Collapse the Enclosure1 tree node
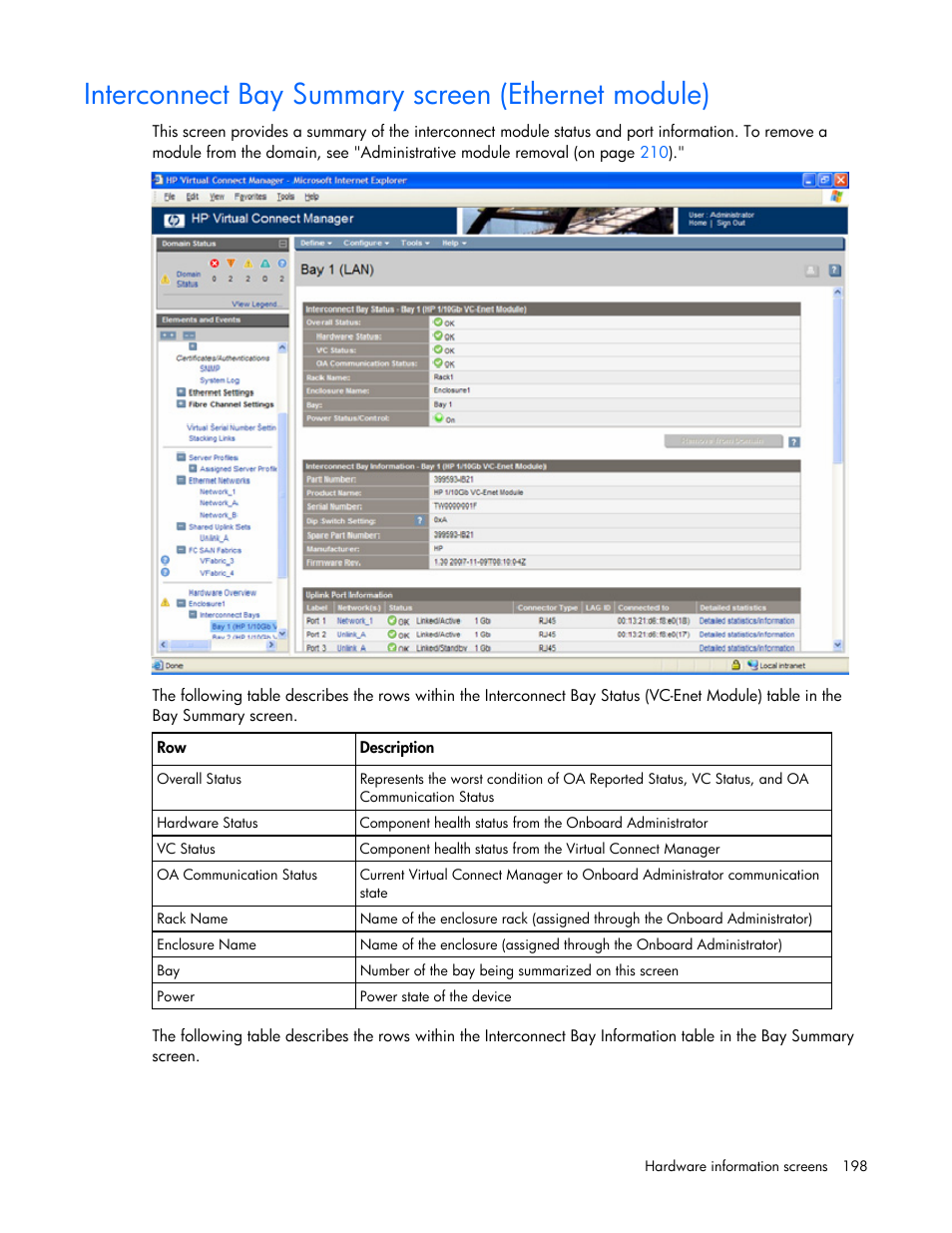Viewport: 952px width, 1233px height. pyautogui.click(x=182, y=603)
